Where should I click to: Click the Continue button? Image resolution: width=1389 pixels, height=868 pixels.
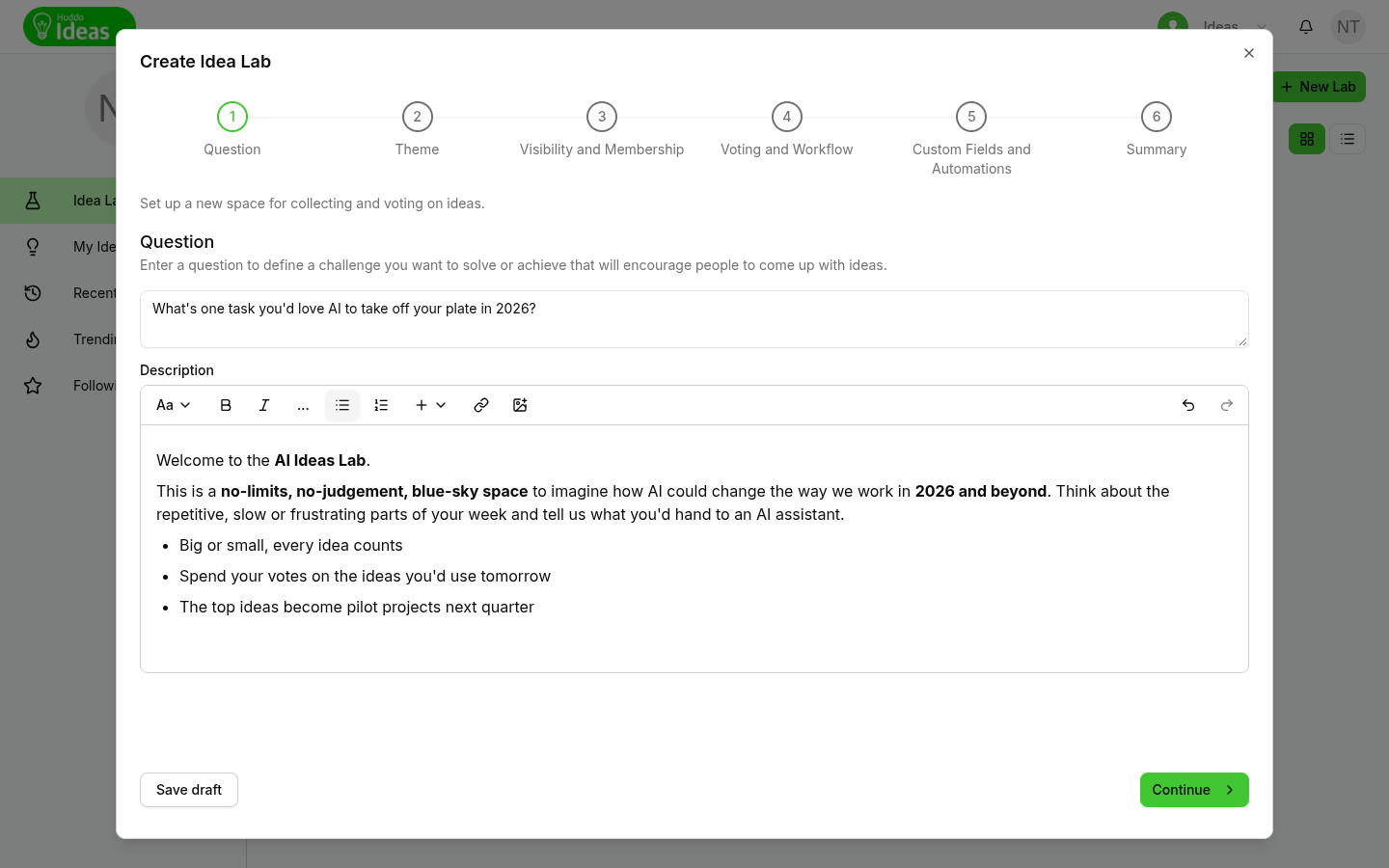1194,790
